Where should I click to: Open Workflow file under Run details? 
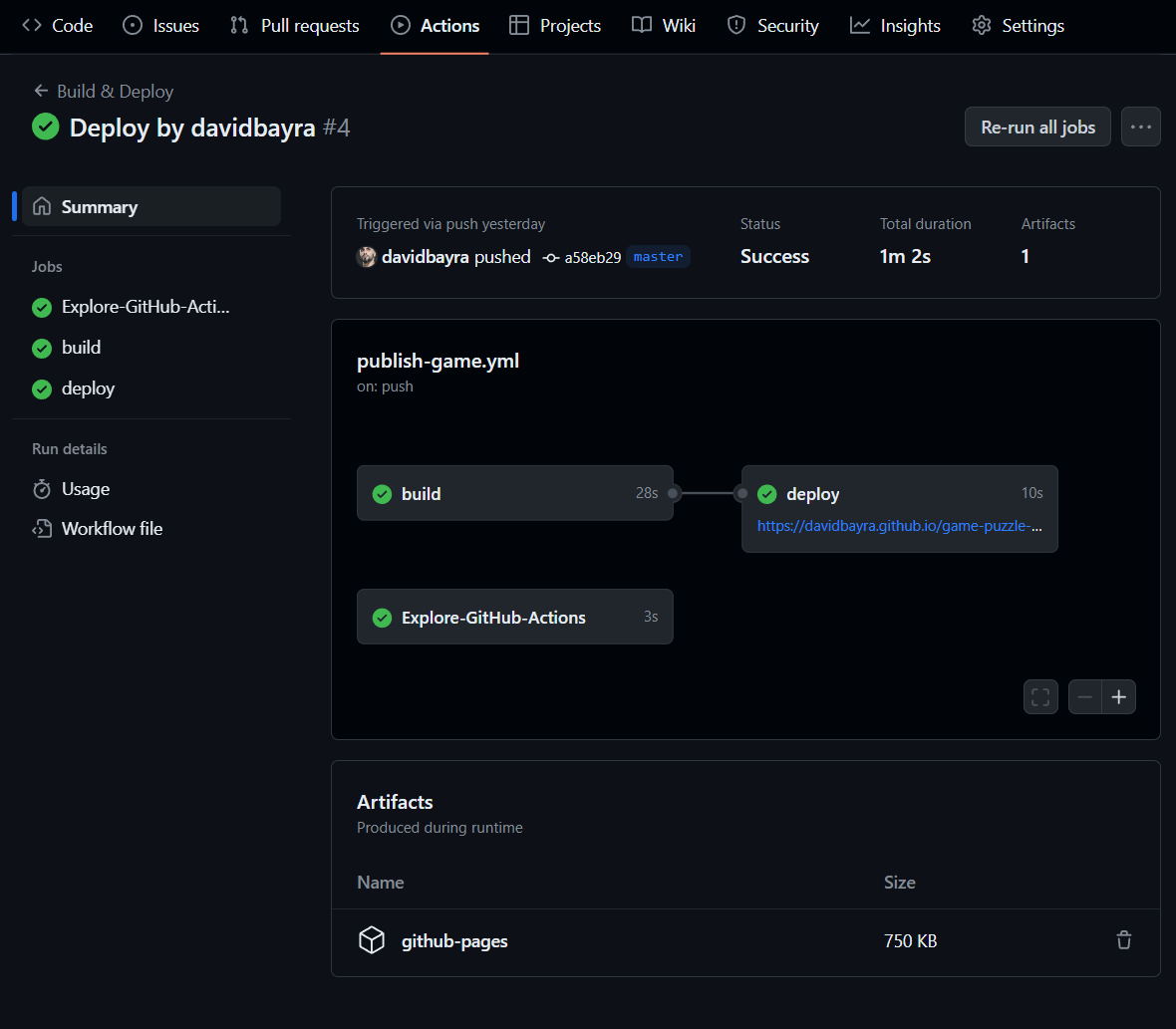tap(112, 528)
